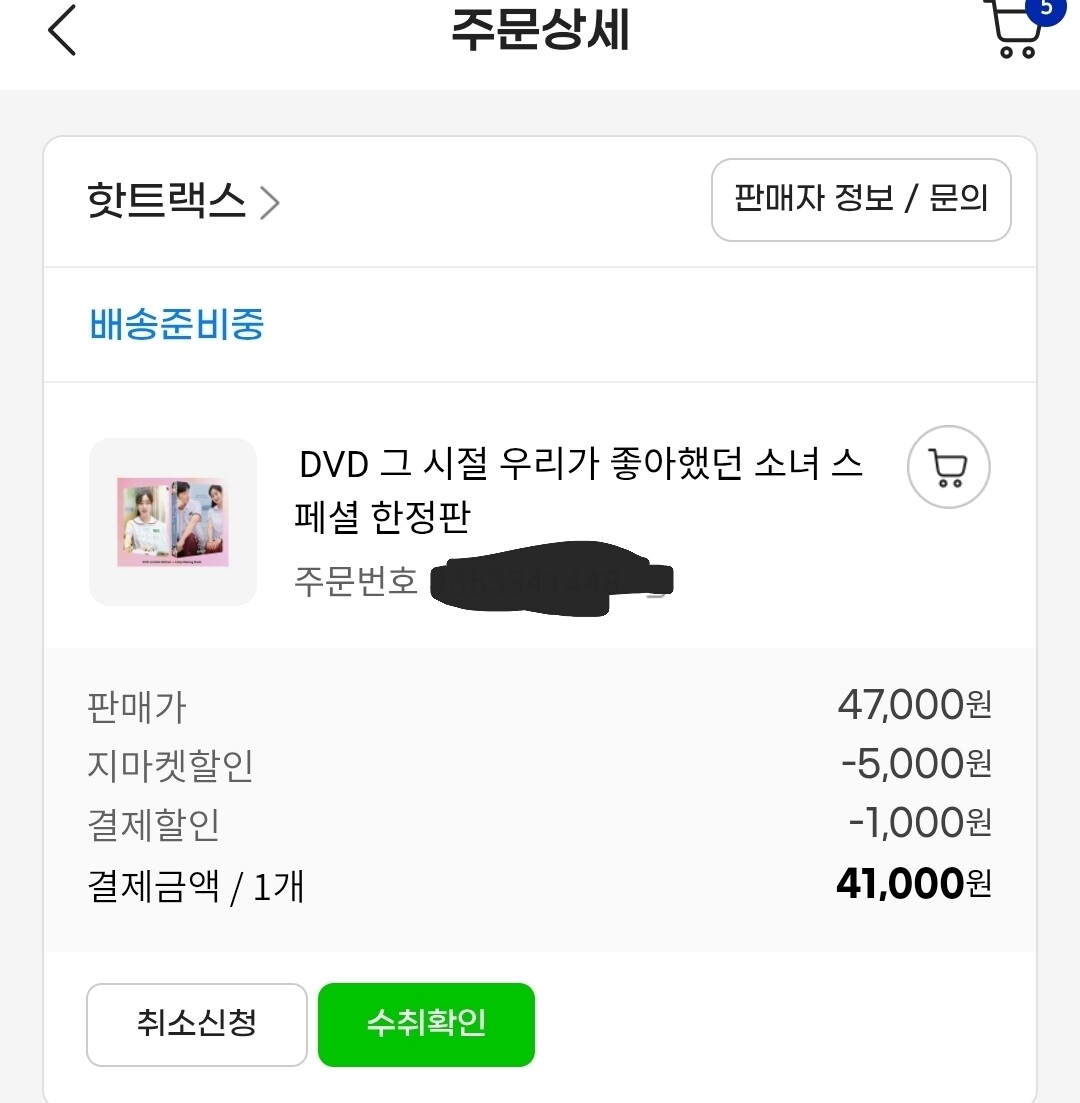Open the 핫트랙스 seller shop link
Viewport: 1080px width, 1103px height.
point(167,202)
